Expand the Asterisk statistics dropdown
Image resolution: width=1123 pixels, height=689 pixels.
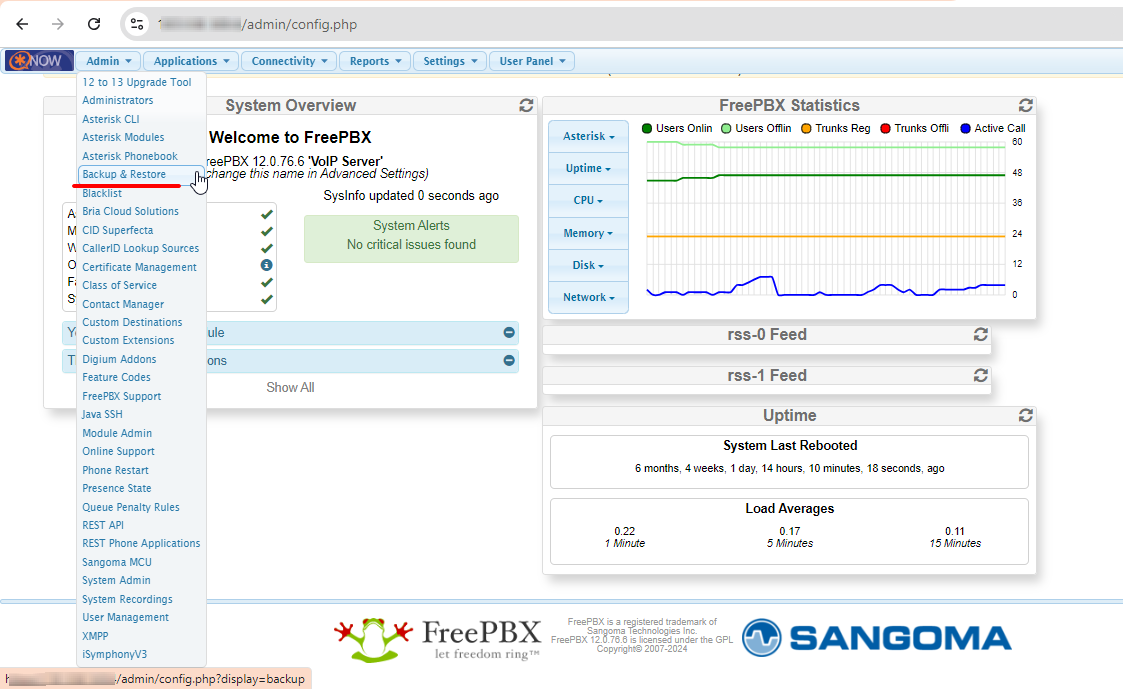(x=588, y=136)
